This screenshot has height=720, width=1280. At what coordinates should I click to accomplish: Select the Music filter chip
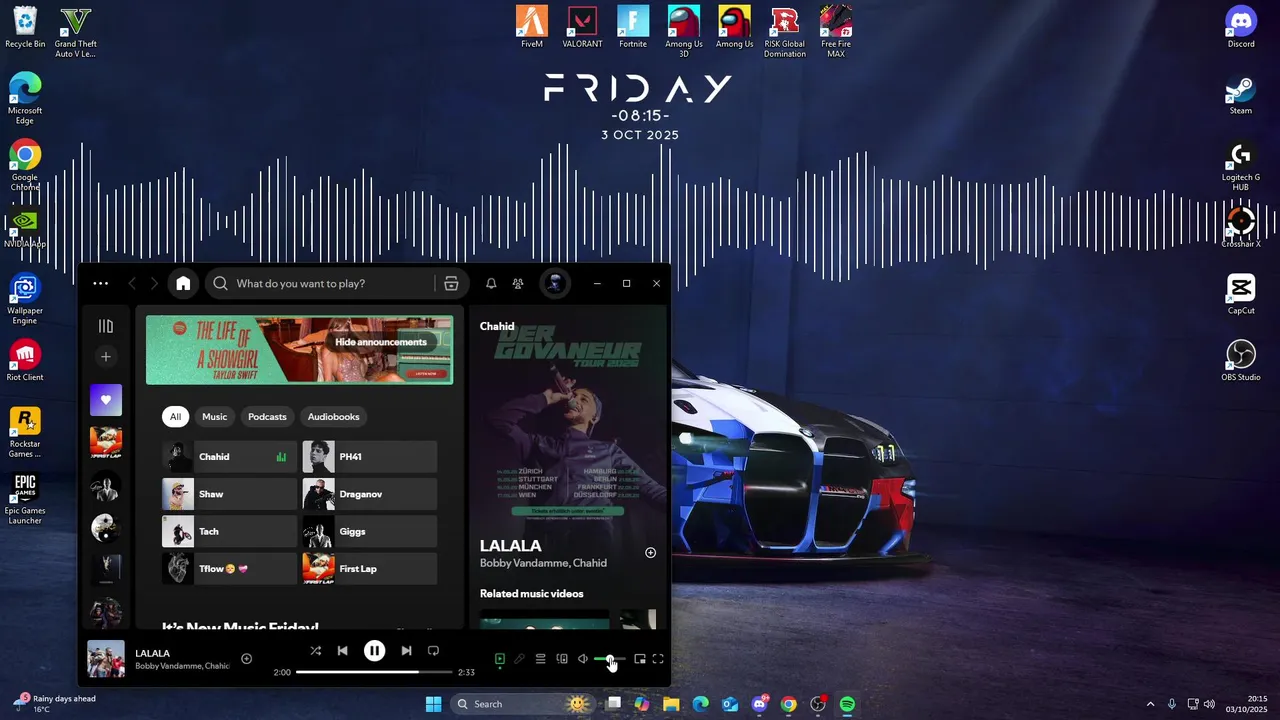(x=215, y=417)
